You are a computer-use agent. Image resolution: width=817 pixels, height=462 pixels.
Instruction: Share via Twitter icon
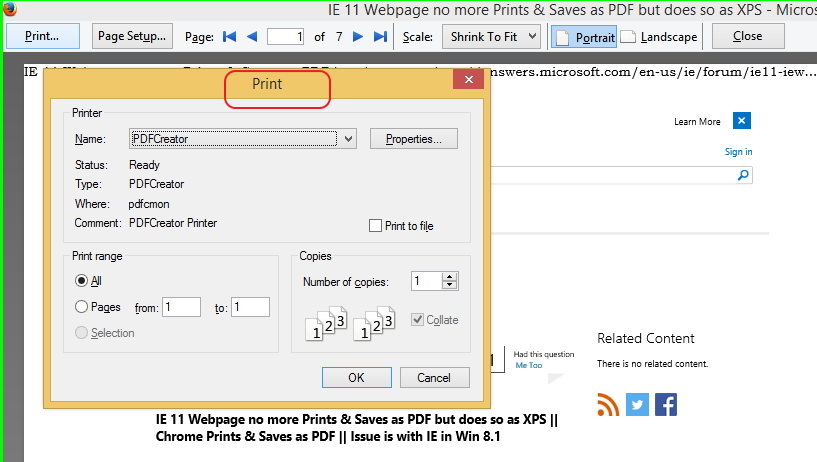637,405
